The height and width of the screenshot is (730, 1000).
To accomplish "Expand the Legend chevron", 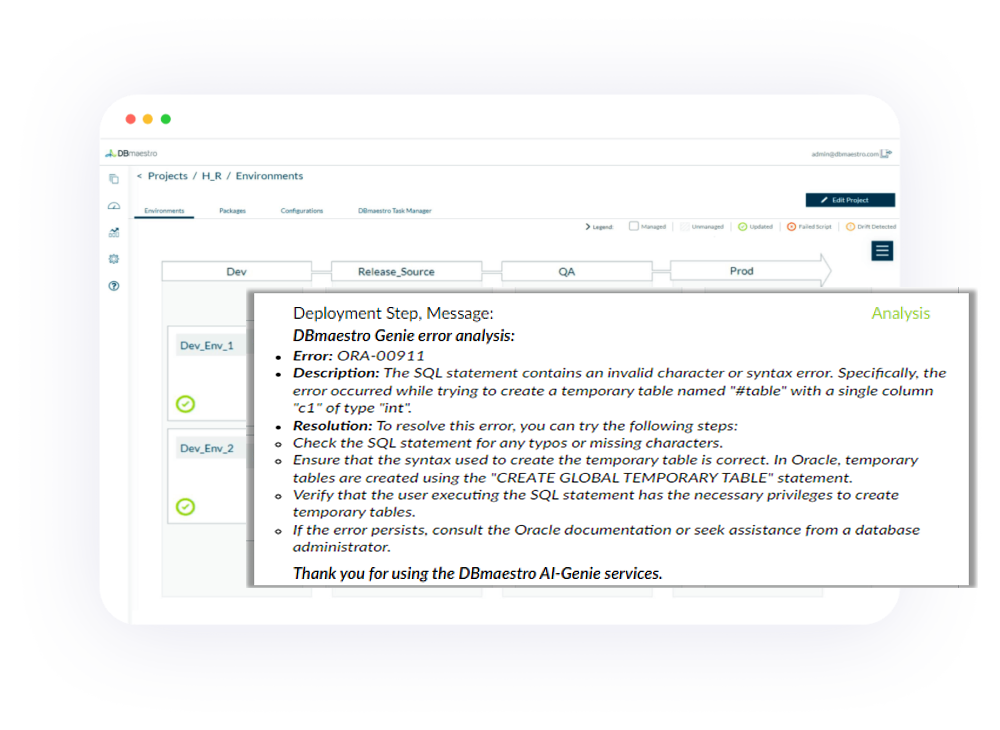I will 588,227.
